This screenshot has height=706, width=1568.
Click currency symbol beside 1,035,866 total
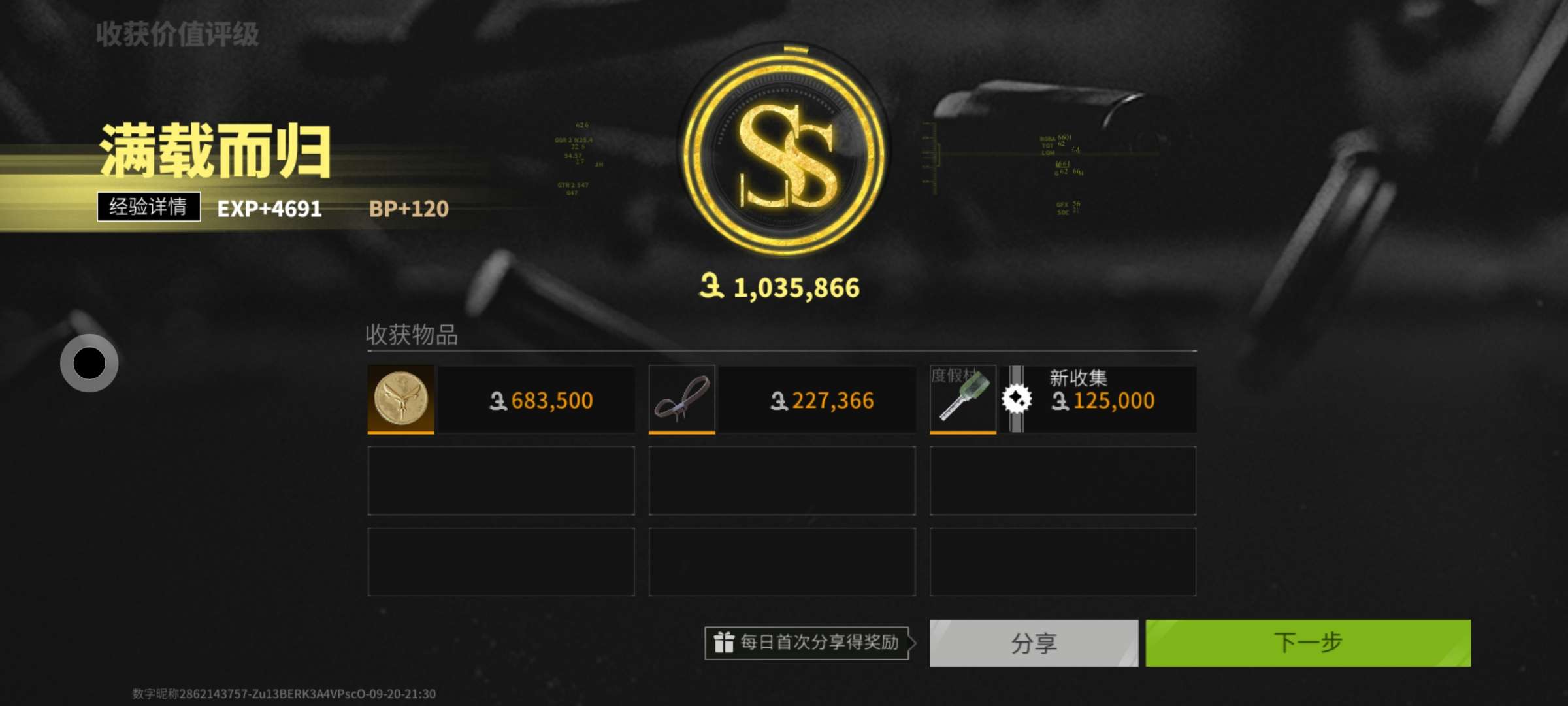[x=711, y=286]
